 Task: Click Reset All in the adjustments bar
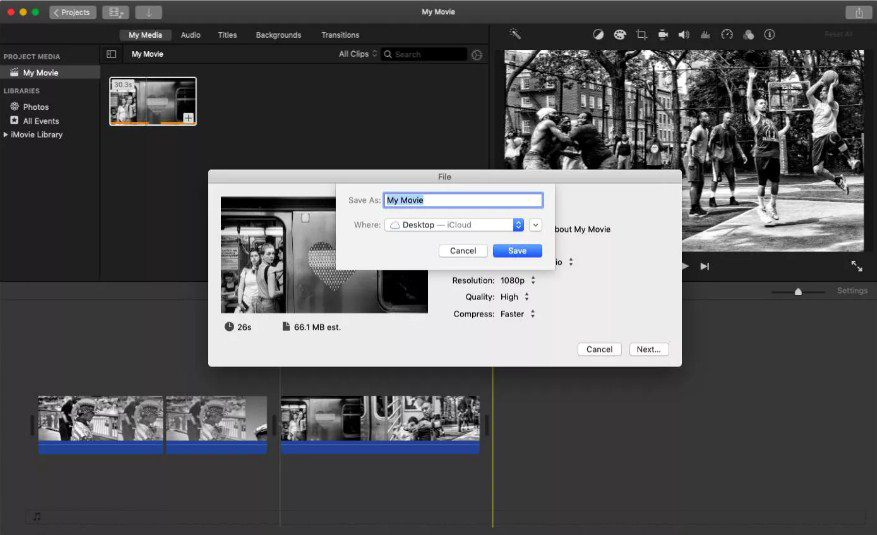838,34
